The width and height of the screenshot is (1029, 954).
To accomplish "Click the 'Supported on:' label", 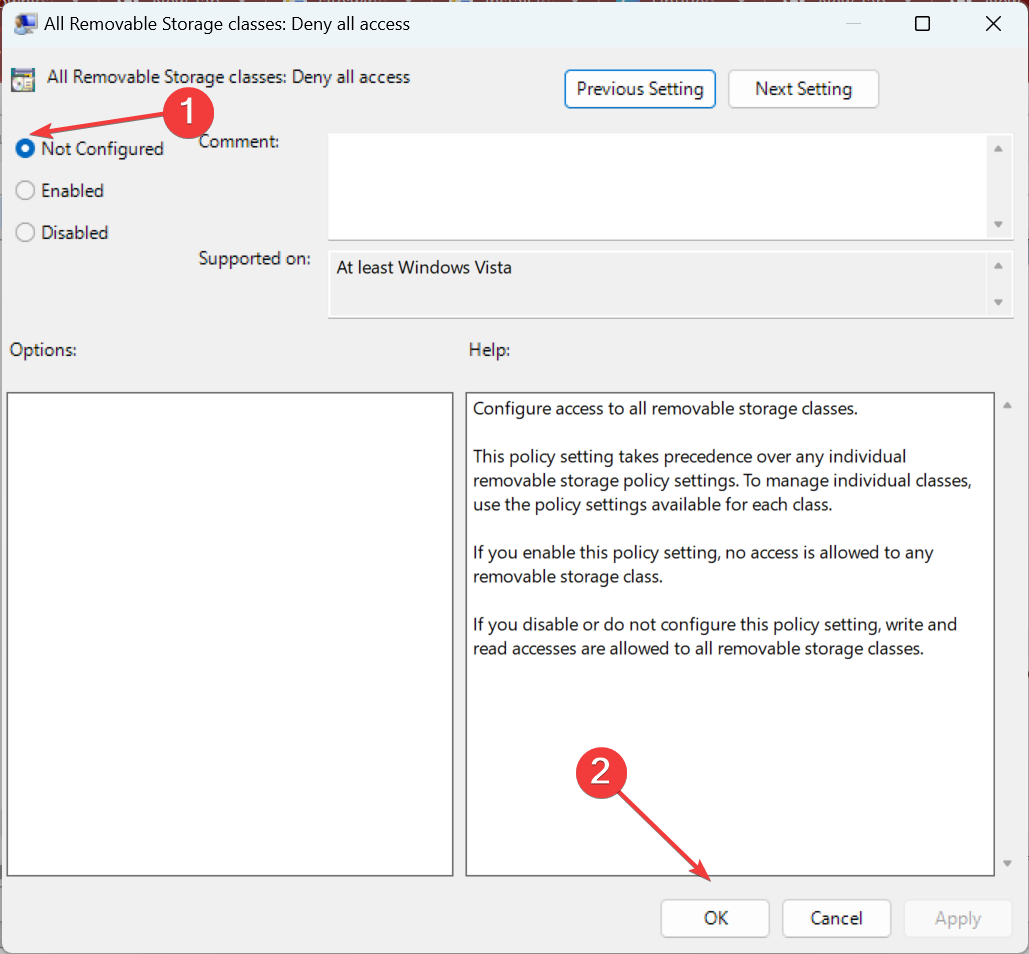I will click(x=255, y=259).
